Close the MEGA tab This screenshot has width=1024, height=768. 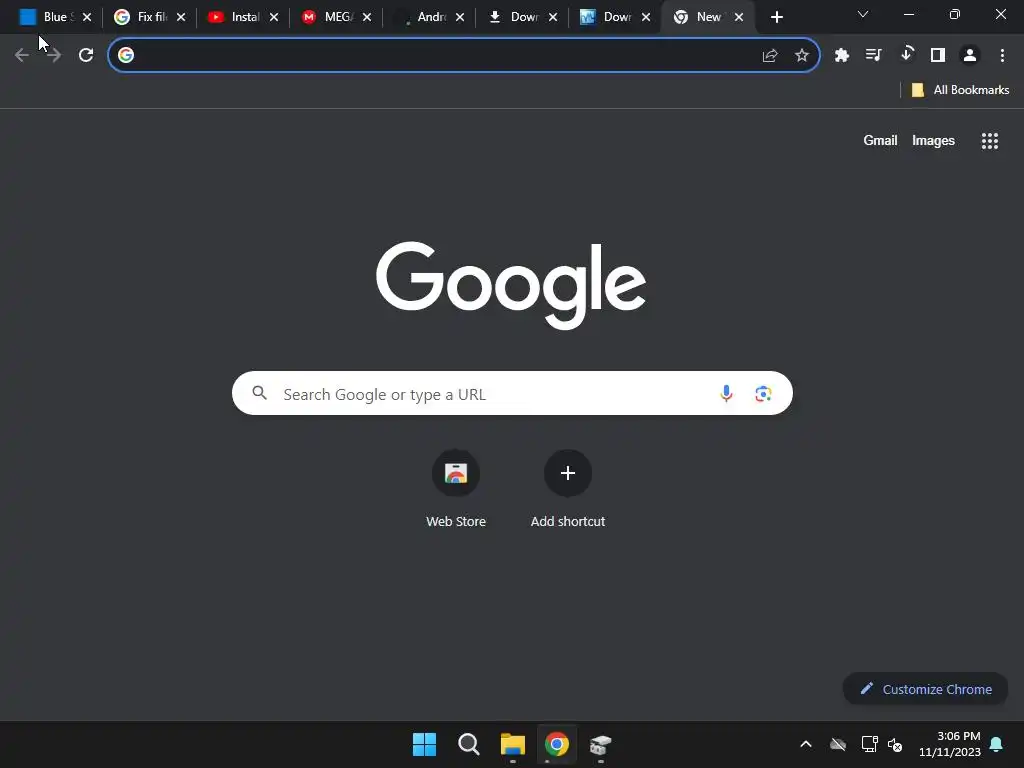tap(367, 17)
